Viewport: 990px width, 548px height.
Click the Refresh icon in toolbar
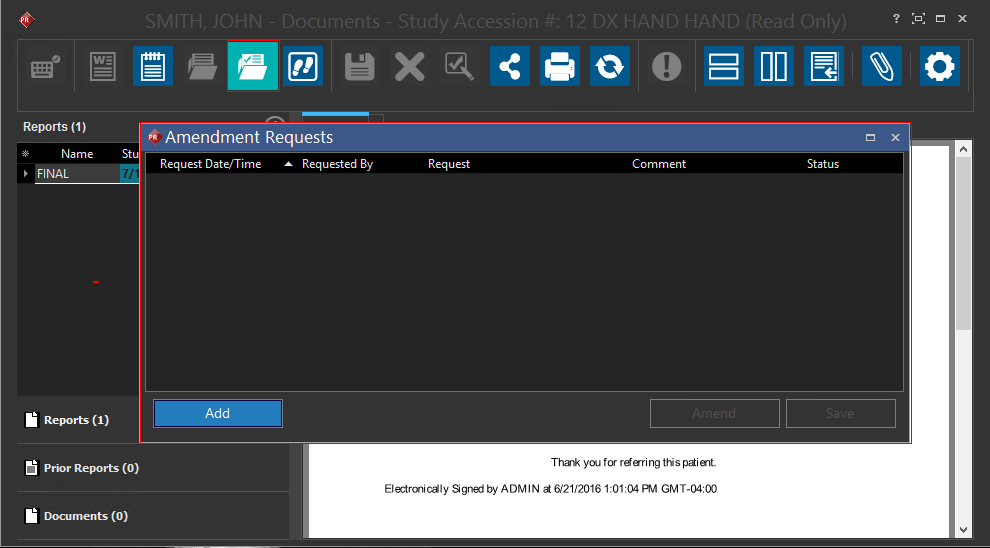(609, 67)
